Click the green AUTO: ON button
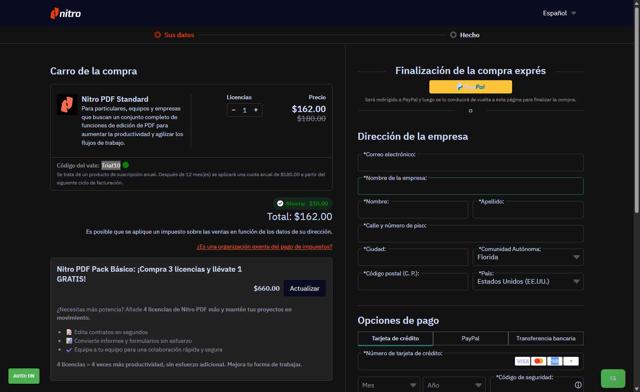This screenshot has height=392, width=640. click(24, 376)
